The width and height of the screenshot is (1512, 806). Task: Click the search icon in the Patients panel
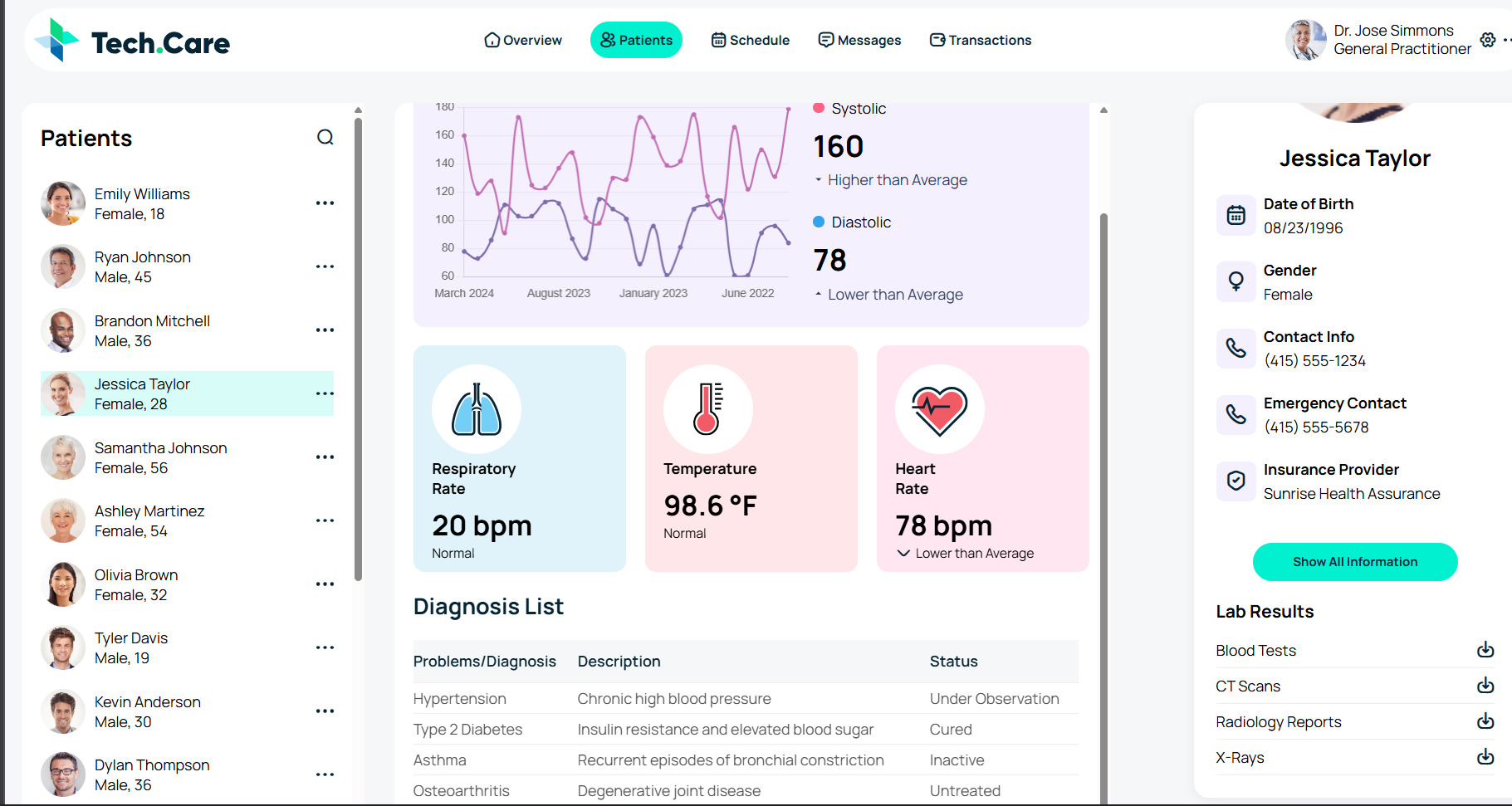[325, 137]
